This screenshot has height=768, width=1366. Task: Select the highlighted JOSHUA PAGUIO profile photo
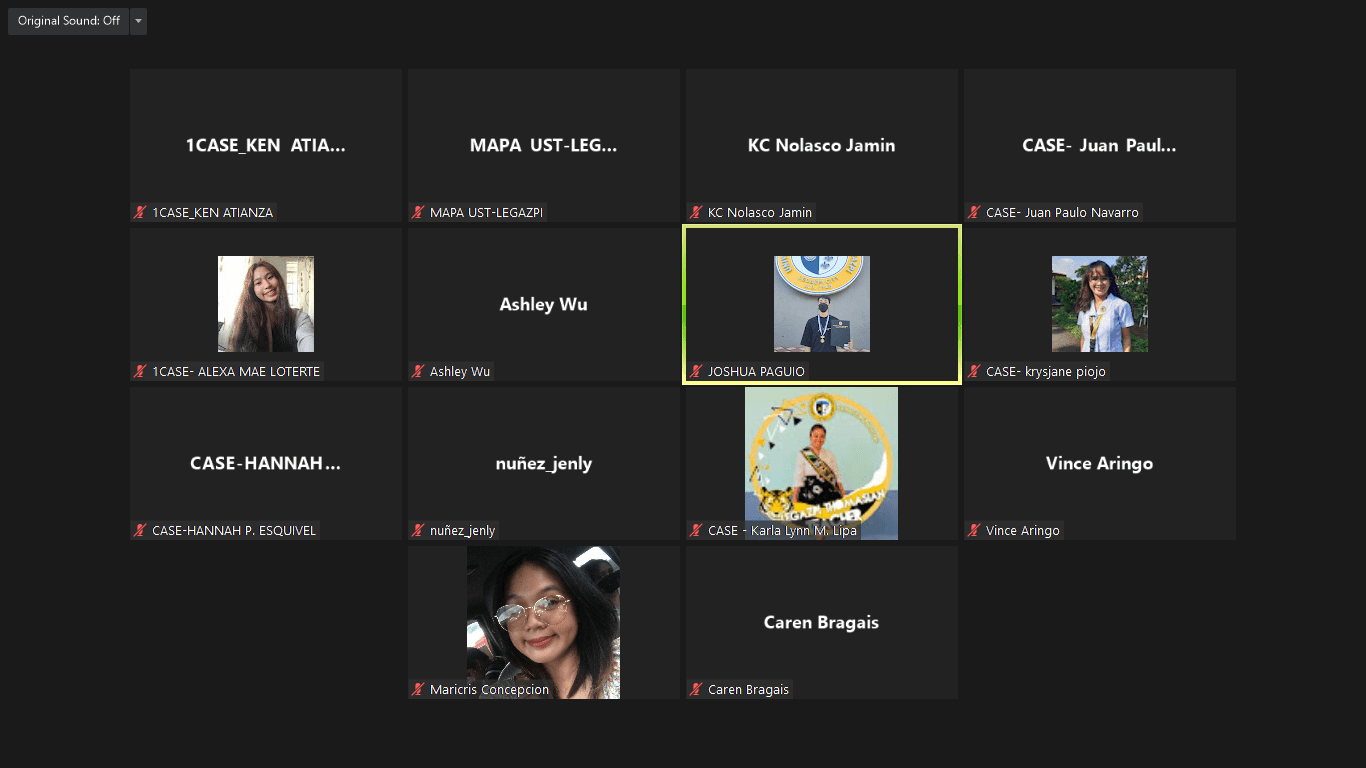(x=821, y=303)
